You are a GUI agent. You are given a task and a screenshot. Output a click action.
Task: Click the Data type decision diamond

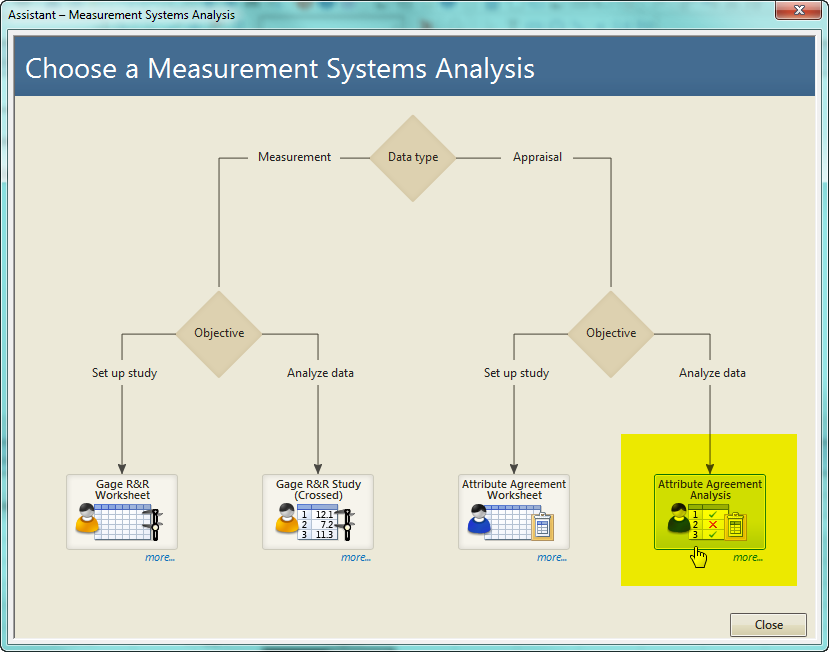[413, 158]
